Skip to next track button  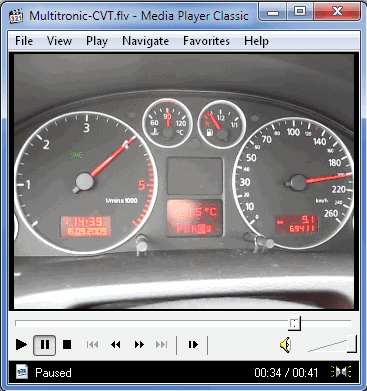162,344
